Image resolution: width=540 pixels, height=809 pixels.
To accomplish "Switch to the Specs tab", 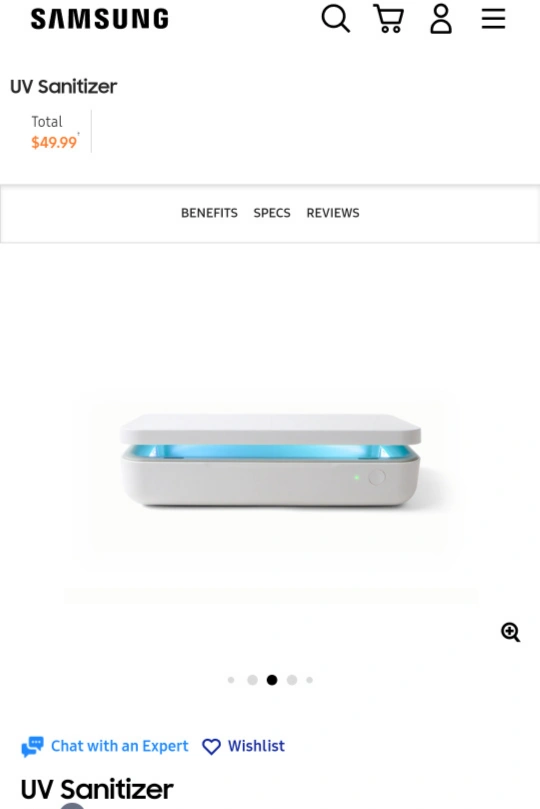I will point(272,213).
